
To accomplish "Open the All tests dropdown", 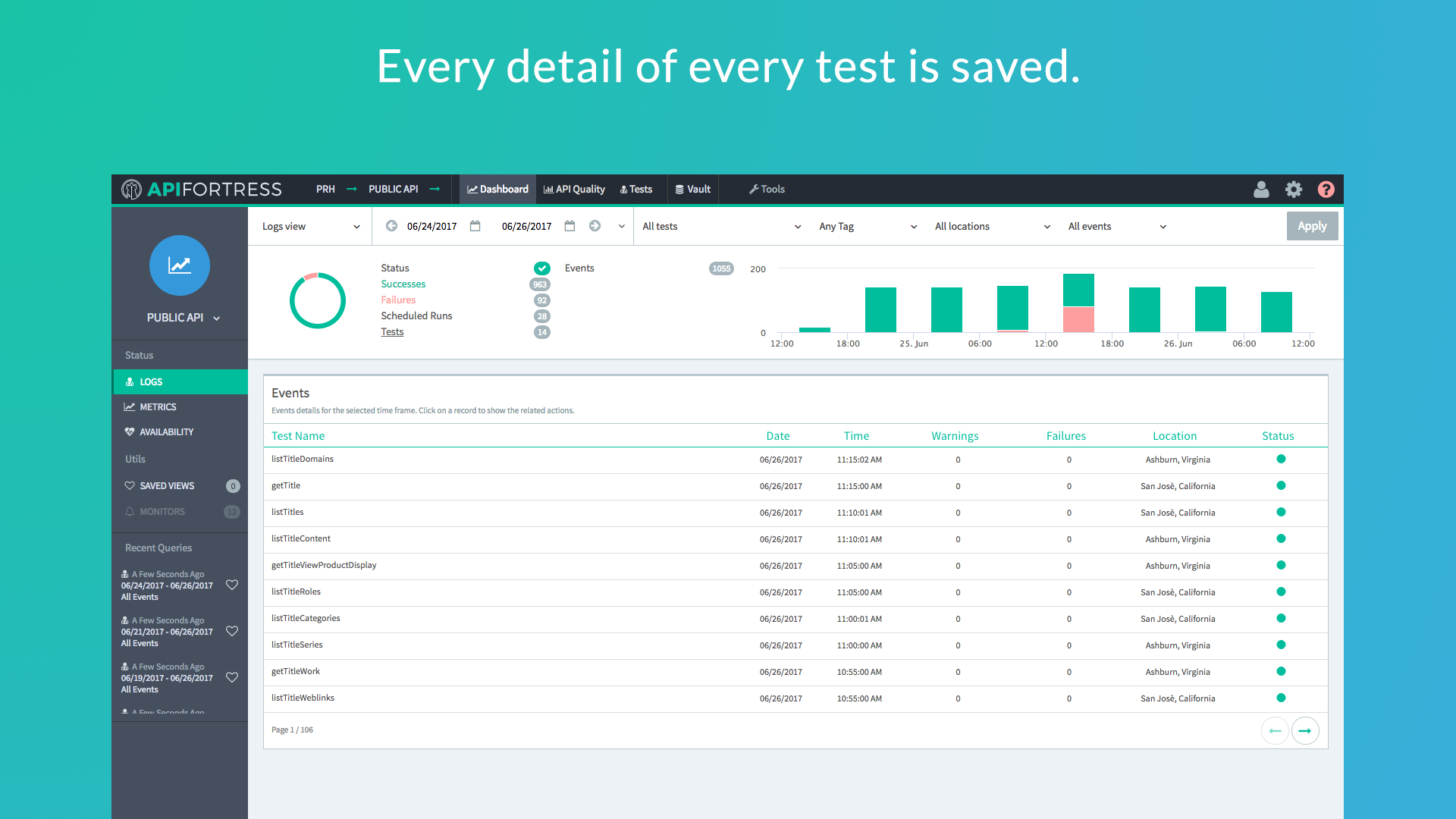I will click(721, 226).
